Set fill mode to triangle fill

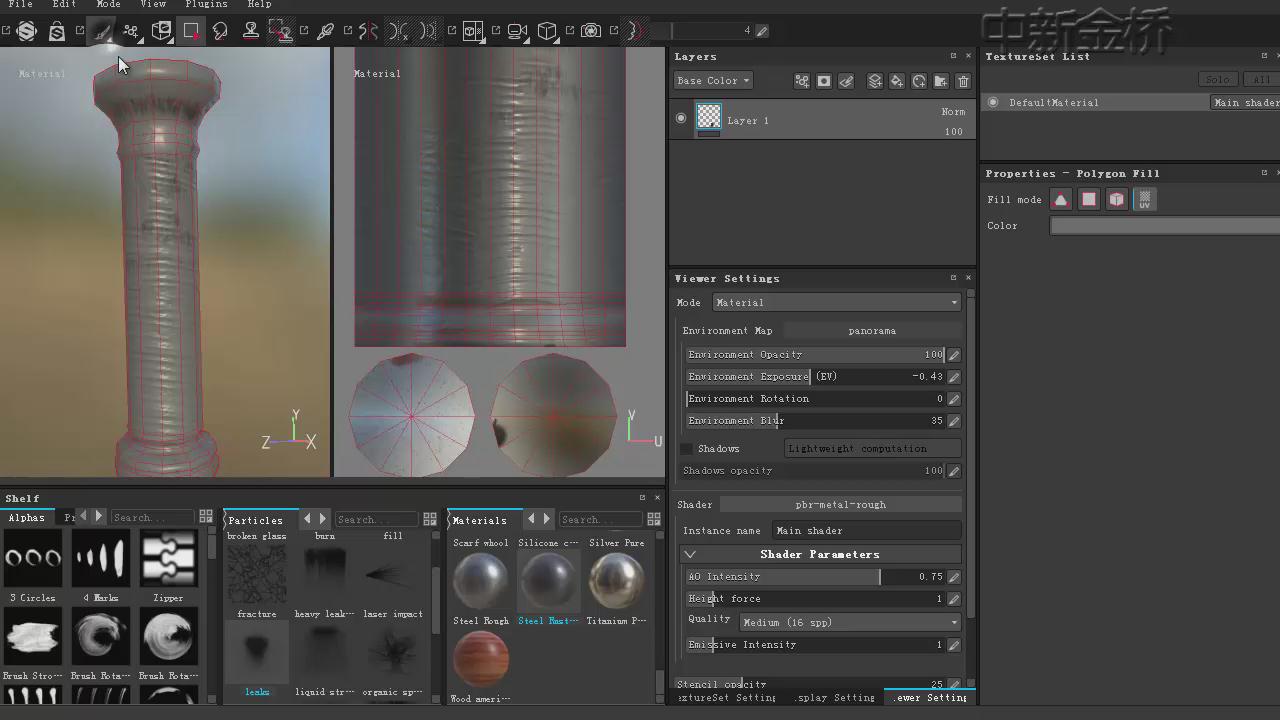1061,199
